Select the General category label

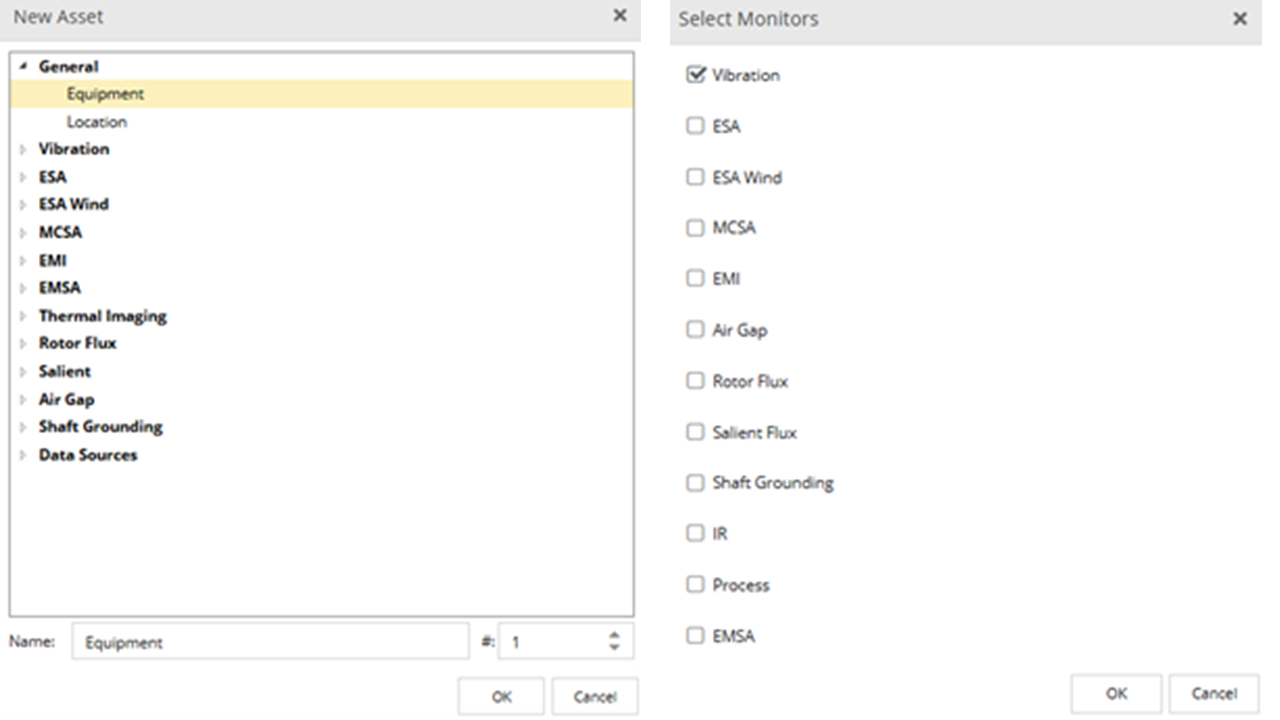click(68, 67)
